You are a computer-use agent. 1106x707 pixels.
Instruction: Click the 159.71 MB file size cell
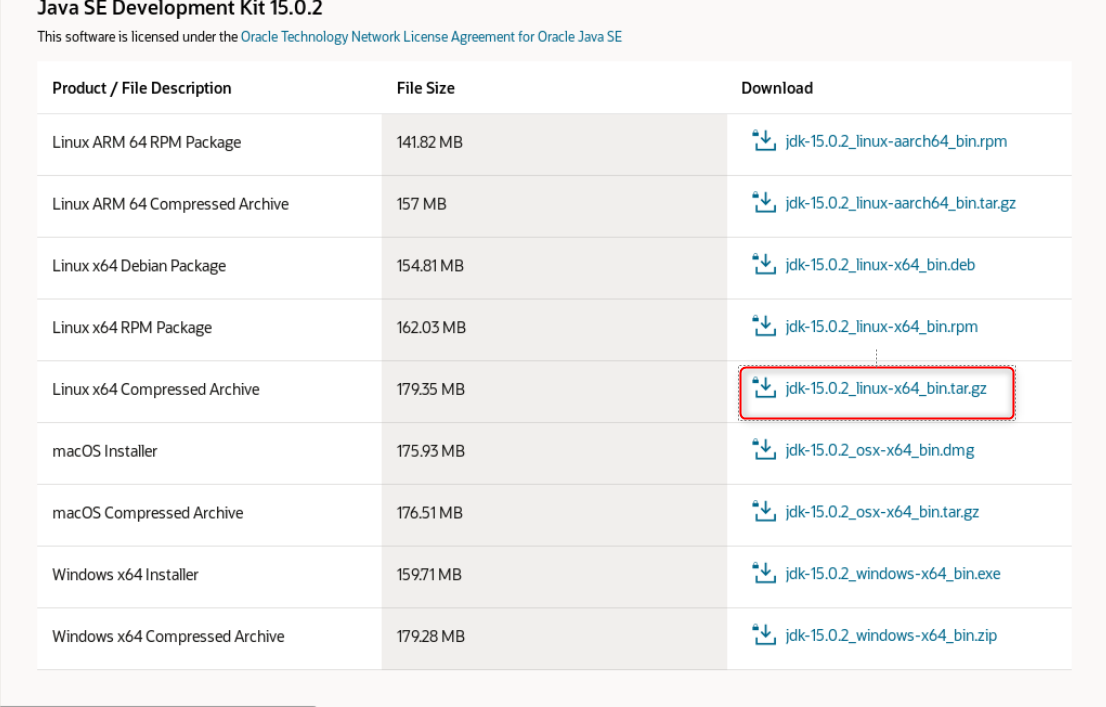(554, 576)
